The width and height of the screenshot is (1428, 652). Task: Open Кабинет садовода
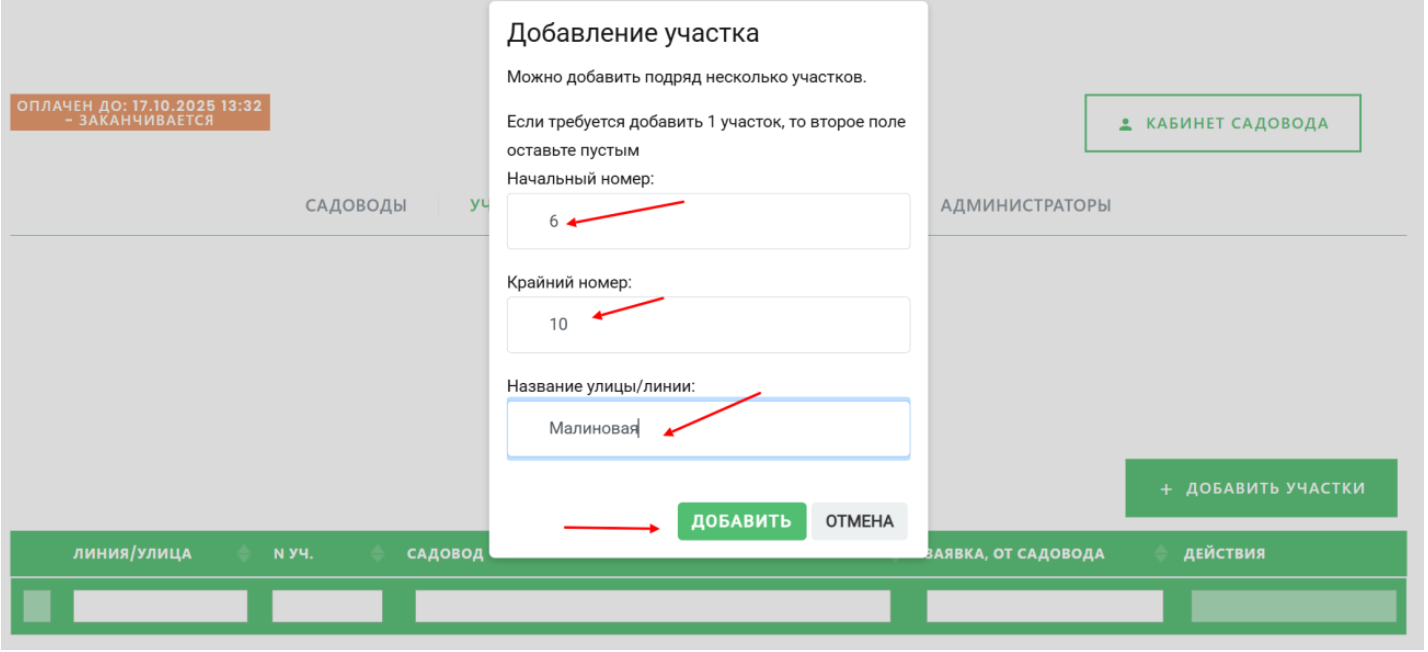click(x=1222, y=124)
